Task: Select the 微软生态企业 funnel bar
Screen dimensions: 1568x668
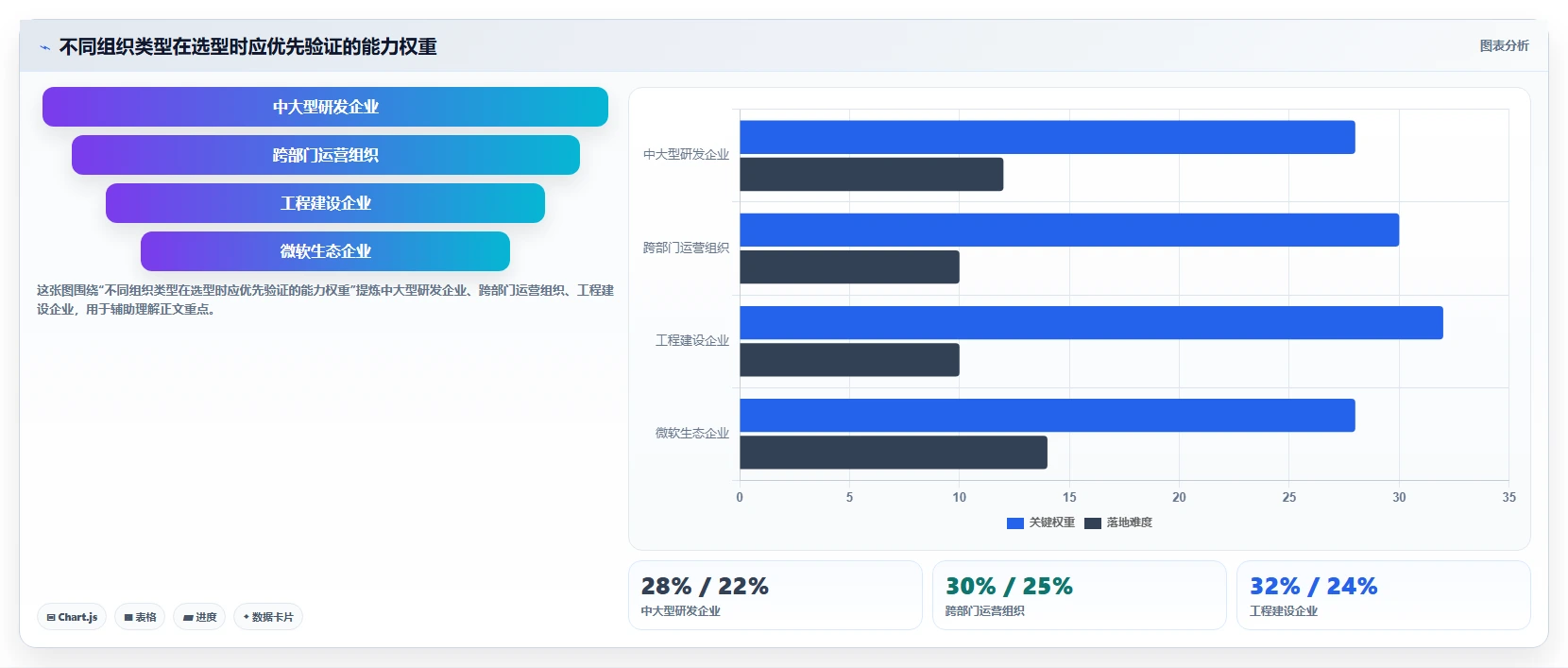Action: 325,251
